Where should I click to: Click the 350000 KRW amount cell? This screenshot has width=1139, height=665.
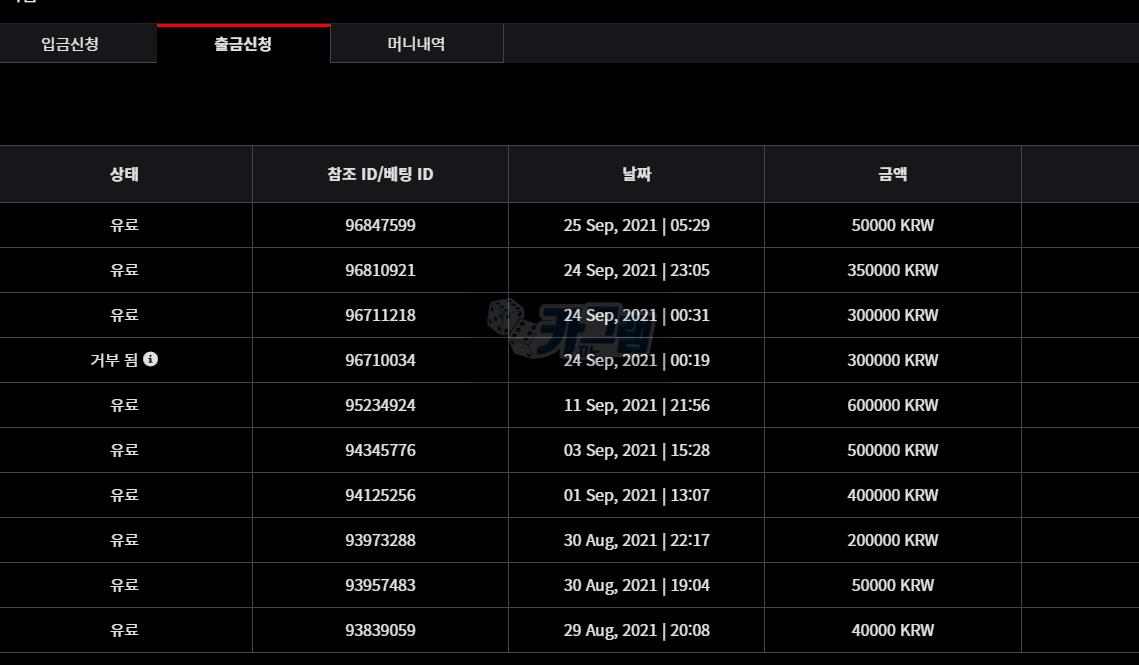pyautogui.click(x=892, y=270)
